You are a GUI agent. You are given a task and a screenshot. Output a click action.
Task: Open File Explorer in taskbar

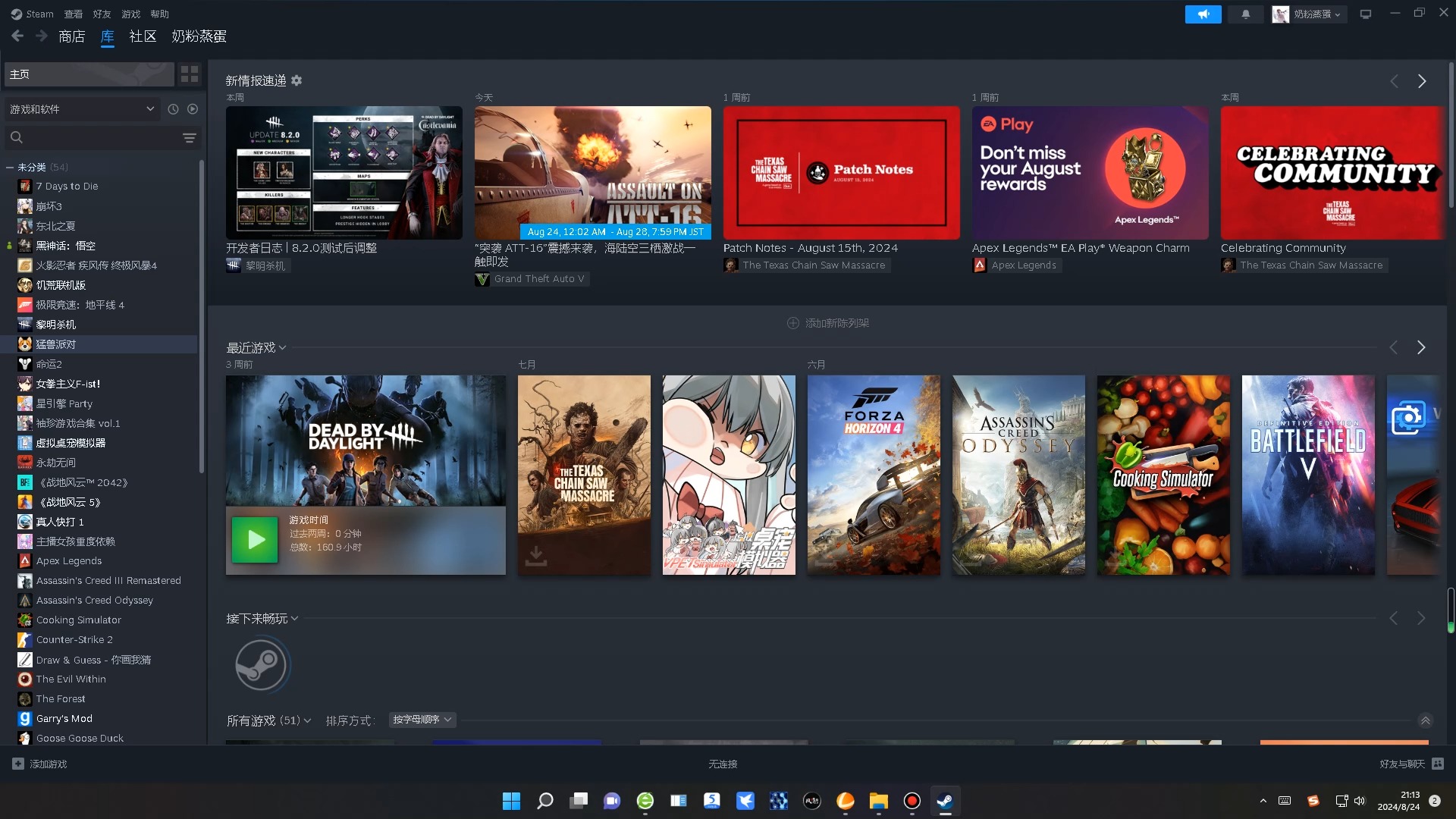click(878, 801)
